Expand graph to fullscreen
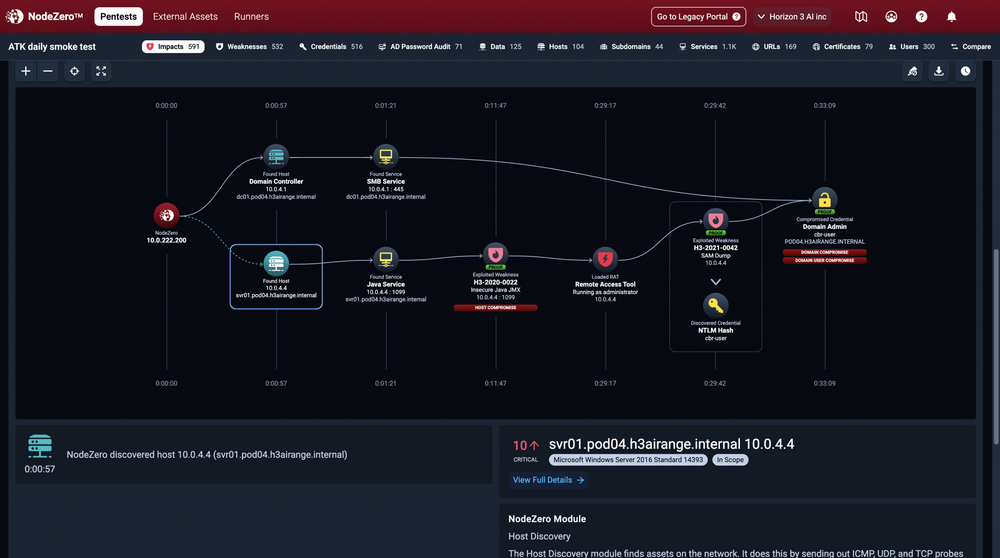 [x=101, y=71]
